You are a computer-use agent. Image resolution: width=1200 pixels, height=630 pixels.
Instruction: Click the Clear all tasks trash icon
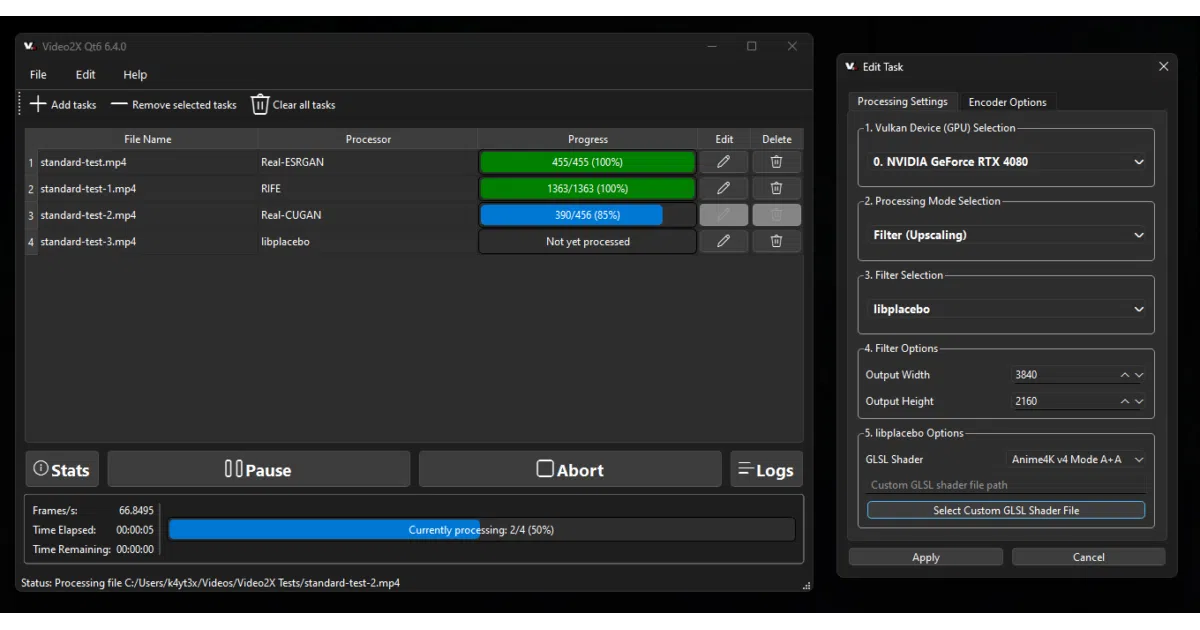pos(260,104)
